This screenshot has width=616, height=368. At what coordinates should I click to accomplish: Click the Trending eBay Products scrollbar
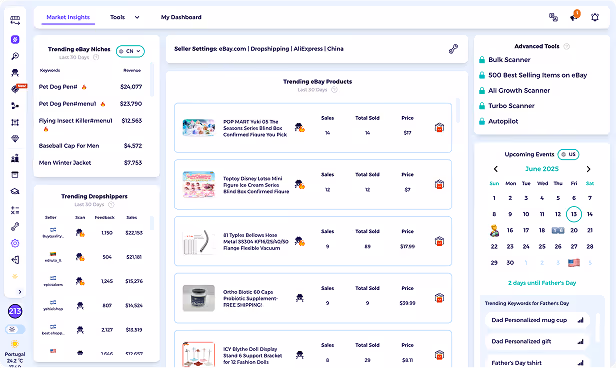click(457, 110)
